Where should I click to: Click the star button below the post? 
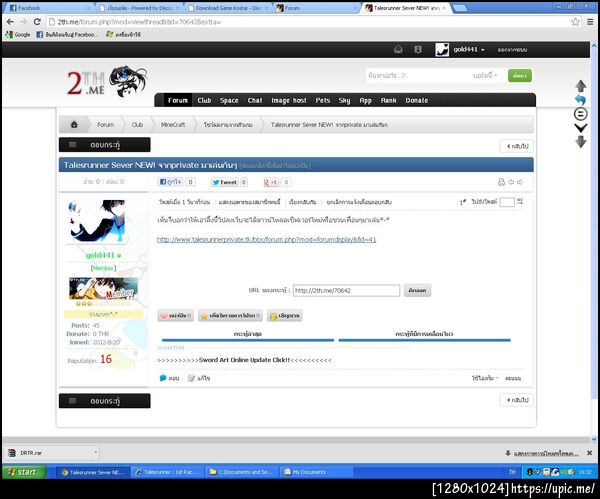pos(230,315)
